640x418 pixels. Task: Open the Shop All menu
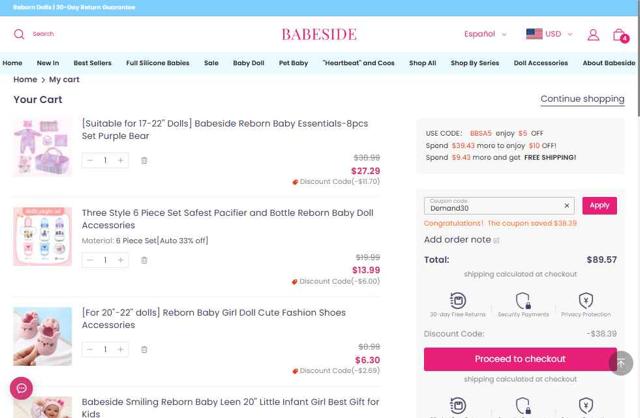(422, 63)
